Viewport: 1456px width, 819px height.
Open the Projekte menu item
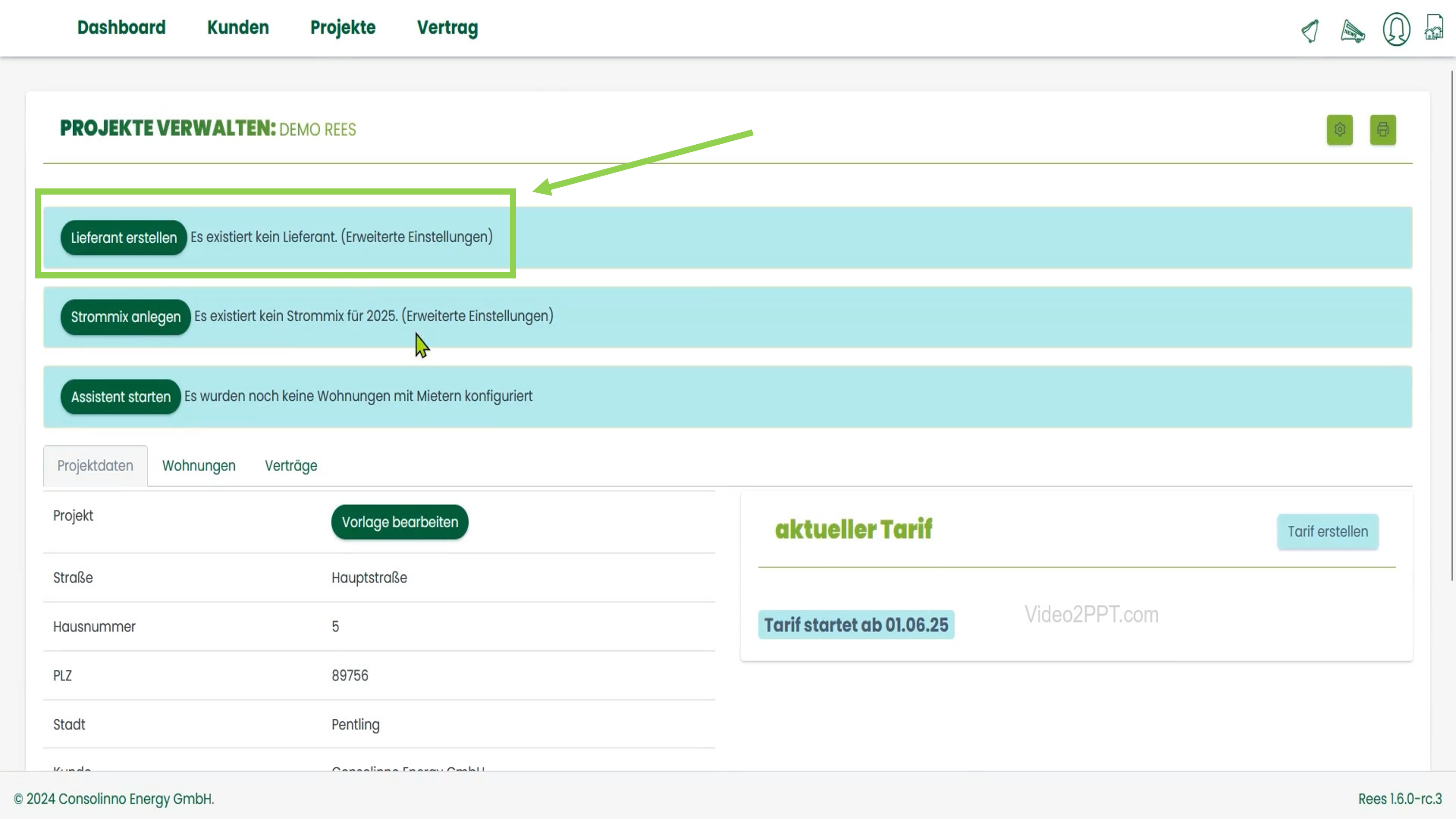[342, 28]
